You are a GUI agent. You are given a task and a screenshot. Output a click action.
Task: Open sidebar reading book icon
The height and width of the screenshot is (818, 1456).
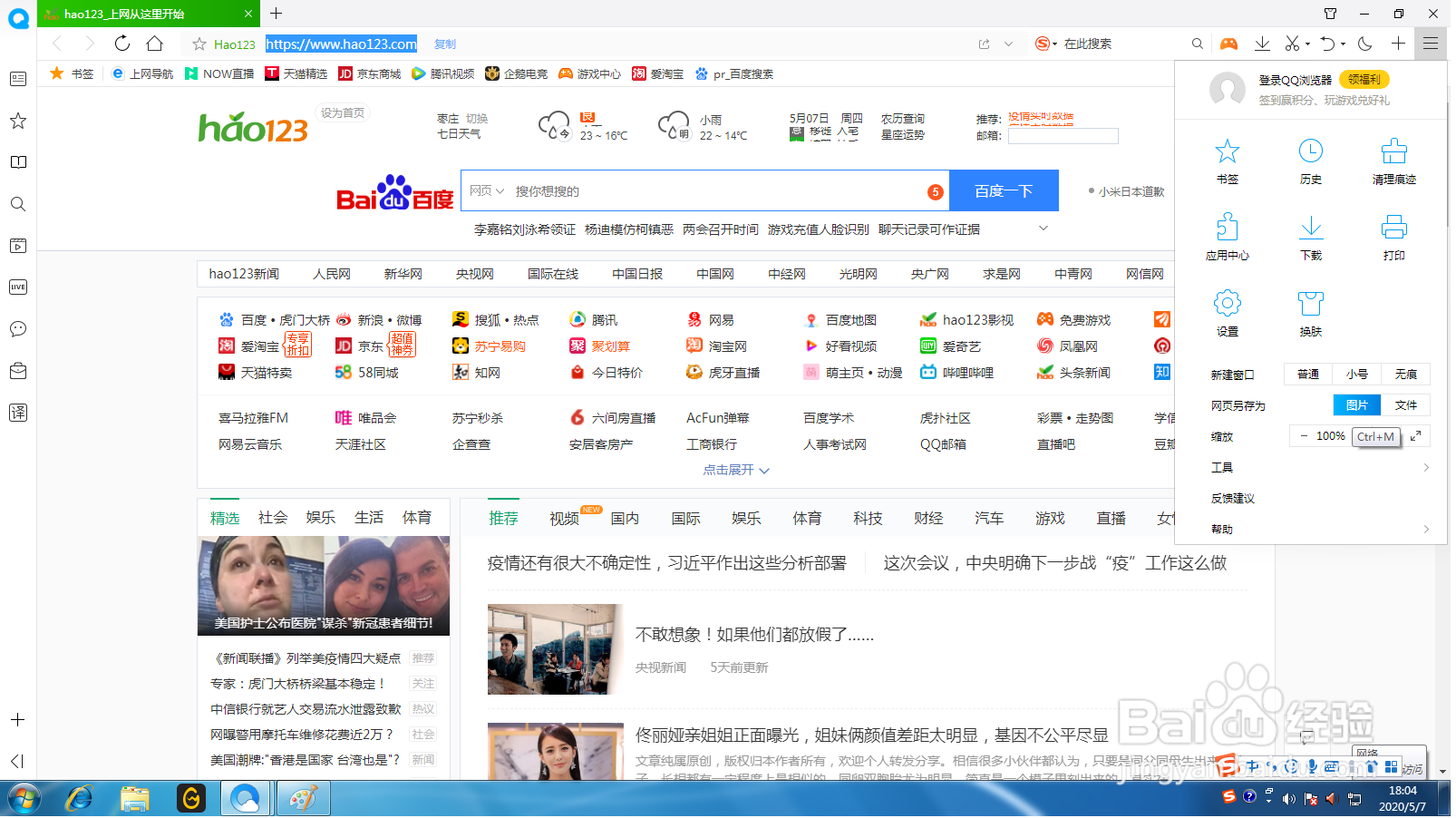pyautogui.click(x=18, y=162)
